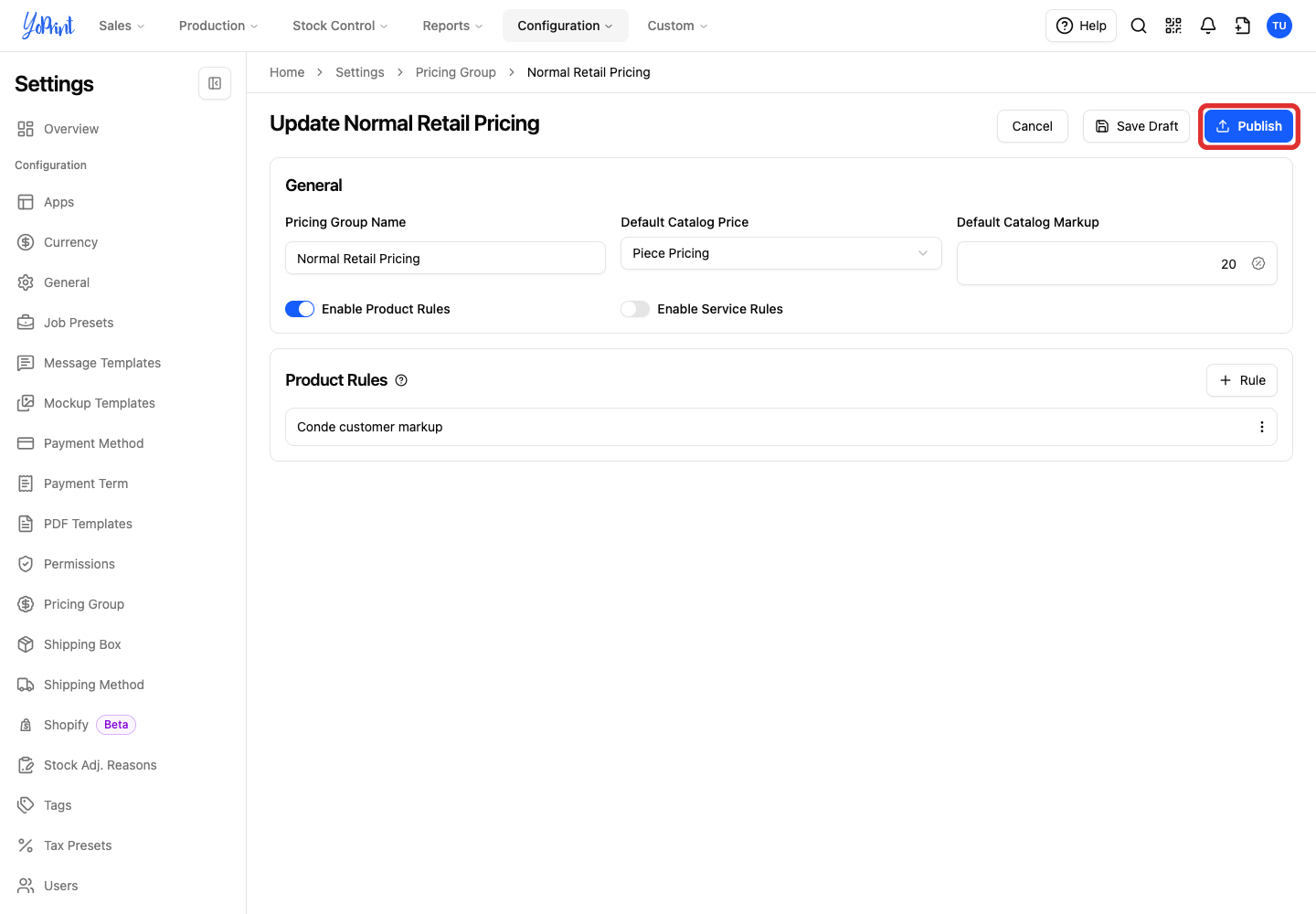The width and height of the screenshot is (1316, 914).
Task: Collapse the Settings sidebar panel
Action: pyautogui.click(x=215, y=83)
